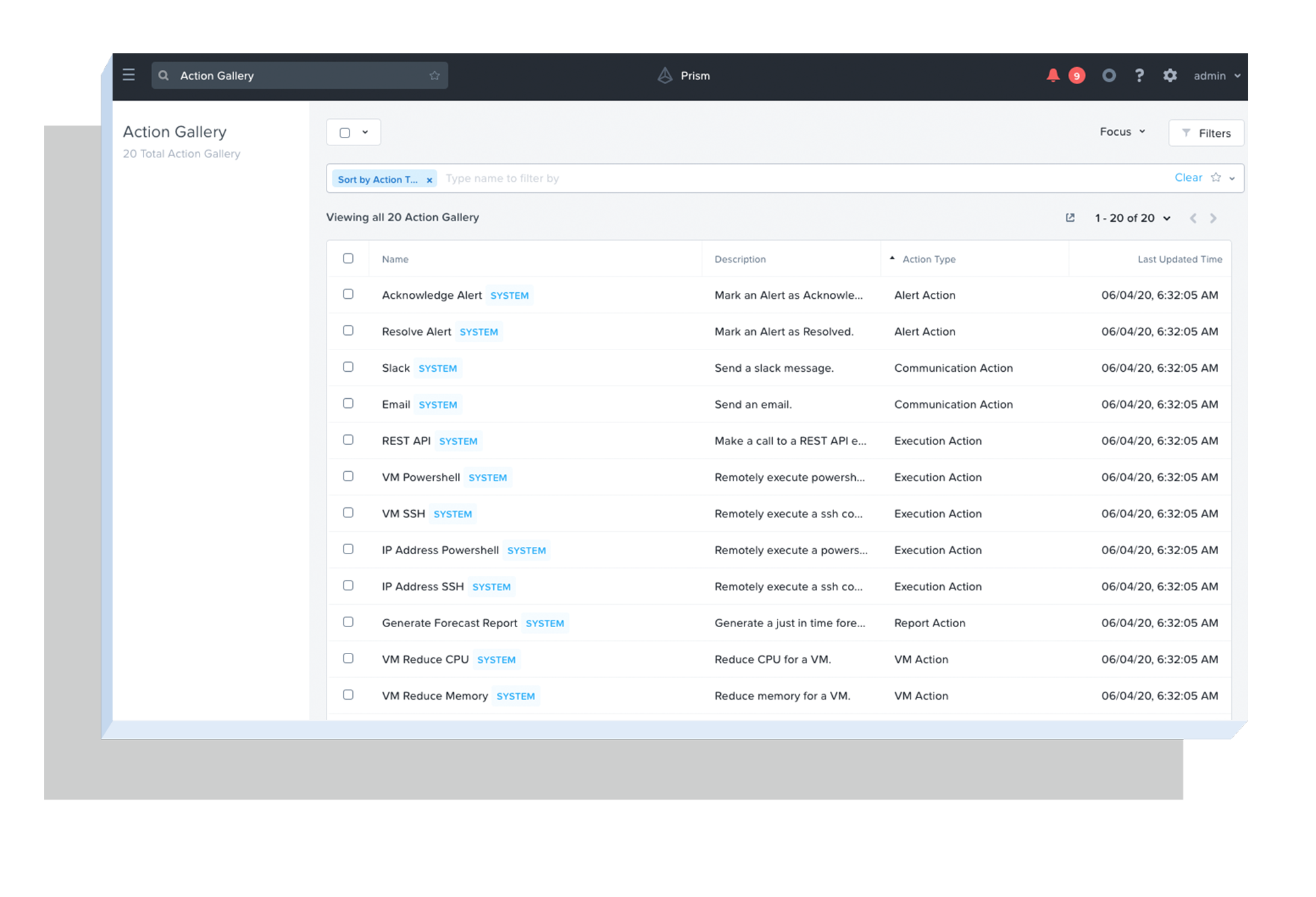The width and height of the screenshot is (1316, 897).
Task: Click the export list icon
Action: pyautogui.click(x=1070, y=218)
